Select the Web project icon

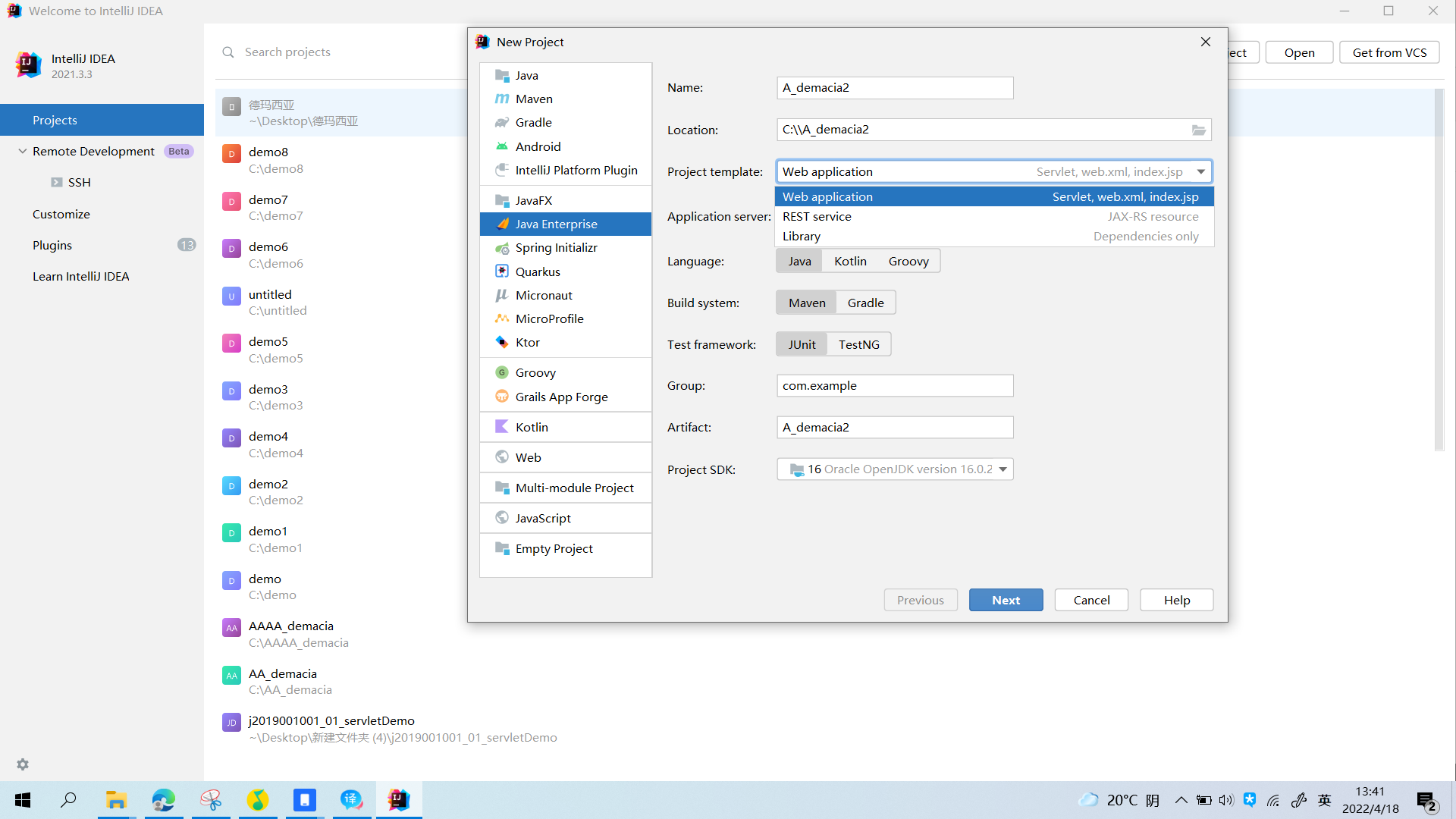(501, 457)
